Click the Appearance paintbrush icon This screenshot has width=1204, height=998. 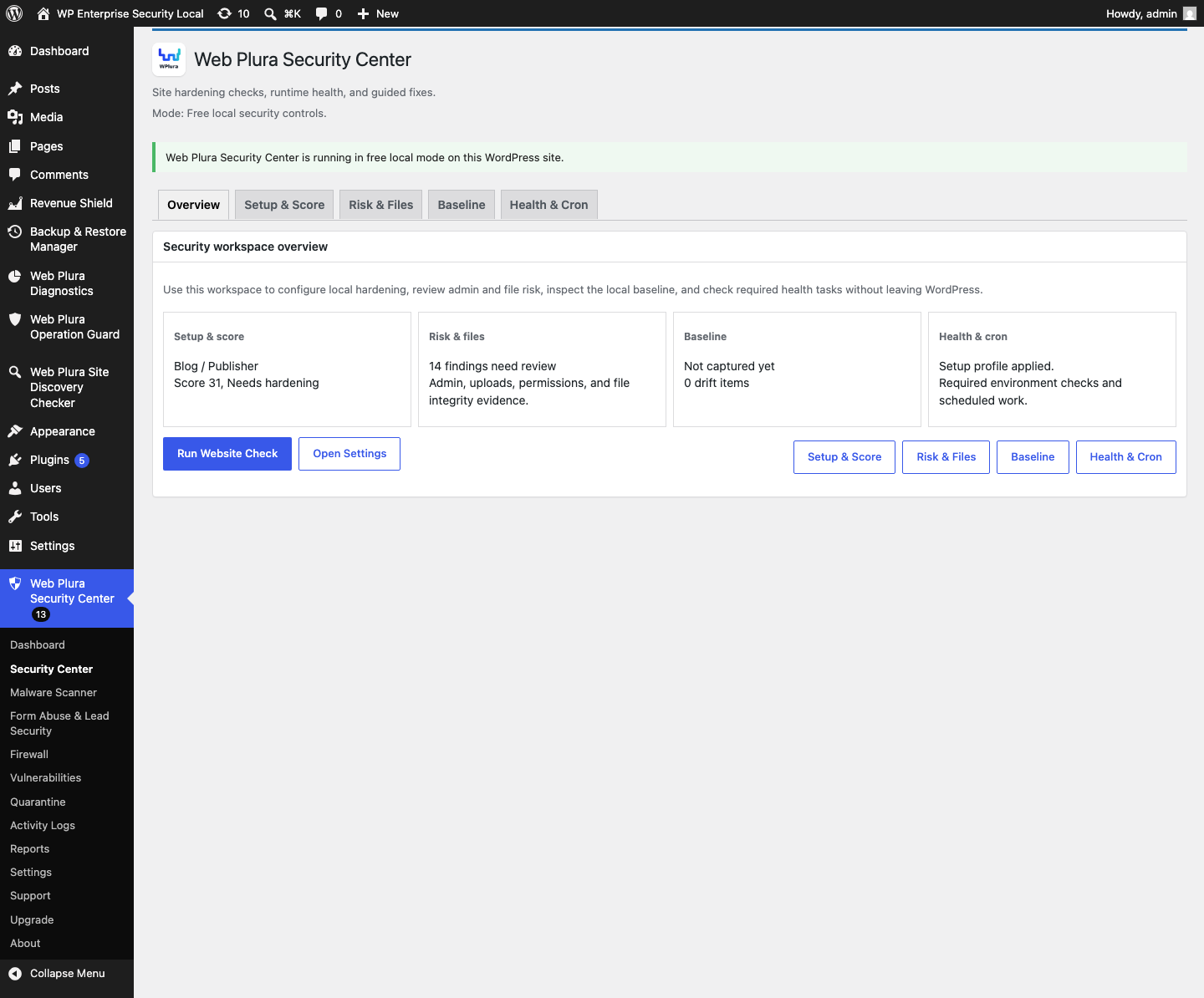tap(15, 431)
